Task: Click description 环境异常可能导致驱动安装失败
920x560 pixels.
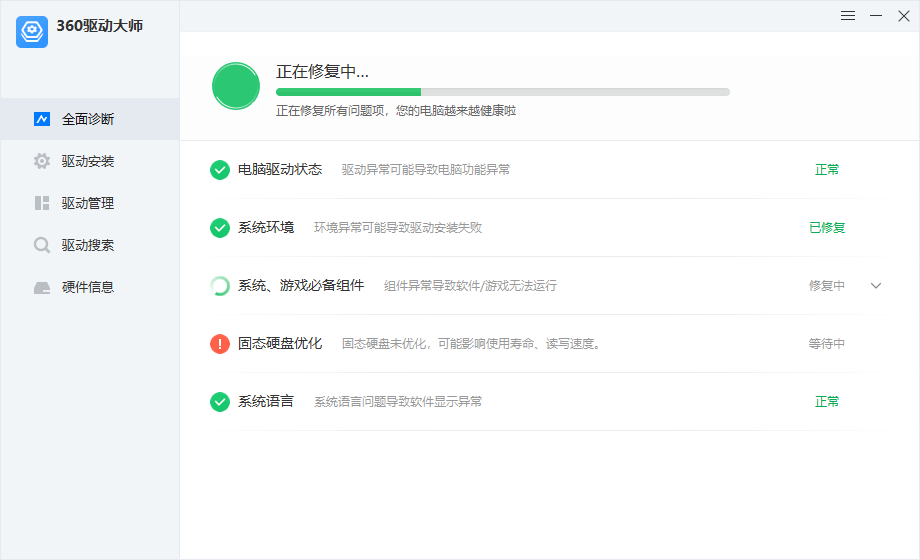Action: 398,228
